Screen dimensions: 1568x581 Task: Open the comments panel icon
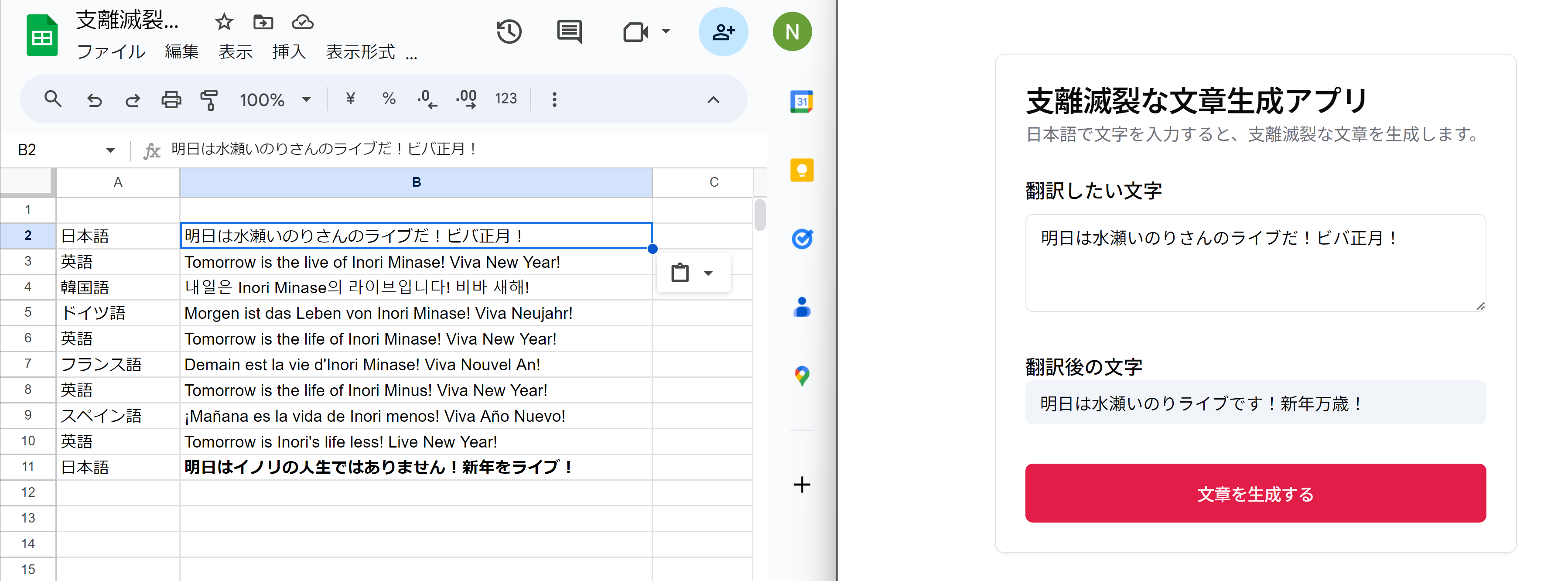click(x=569, y=32)
